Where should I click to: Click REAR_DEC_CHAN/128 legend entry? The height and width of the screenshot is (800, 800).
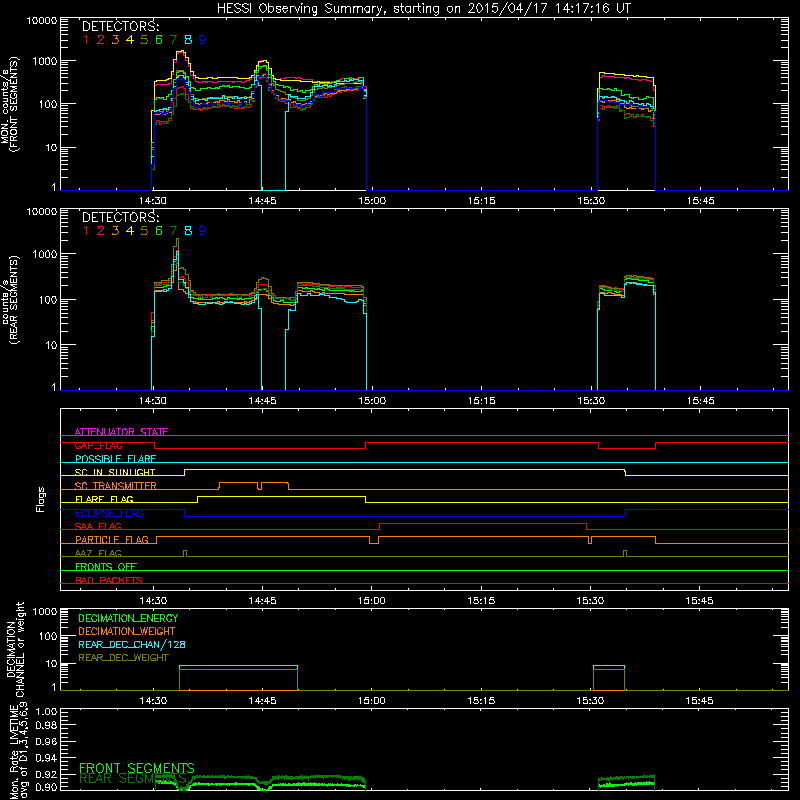132,644
